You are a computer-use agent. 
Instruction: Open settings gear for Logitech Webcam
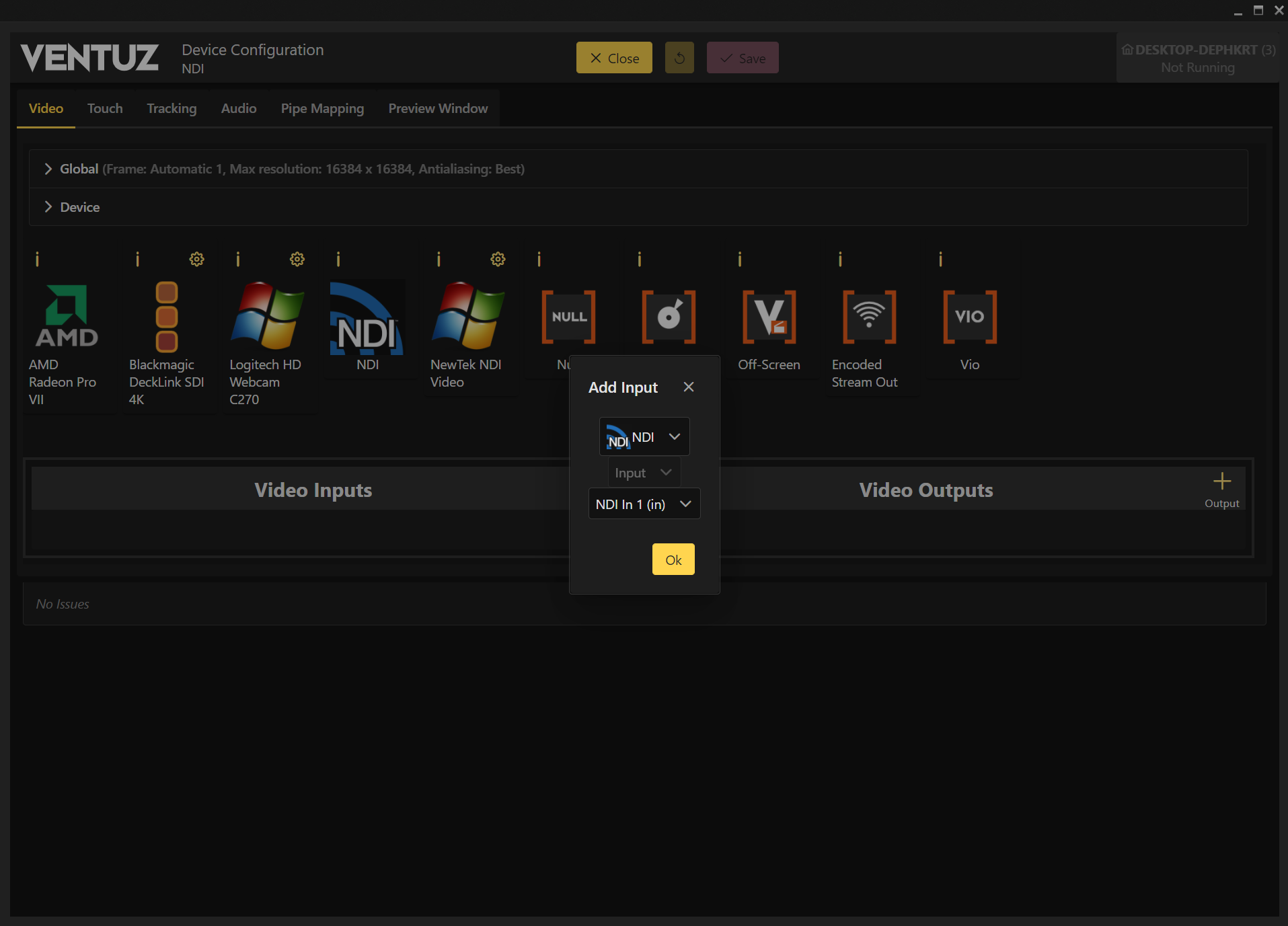click(x=297, y=260)
